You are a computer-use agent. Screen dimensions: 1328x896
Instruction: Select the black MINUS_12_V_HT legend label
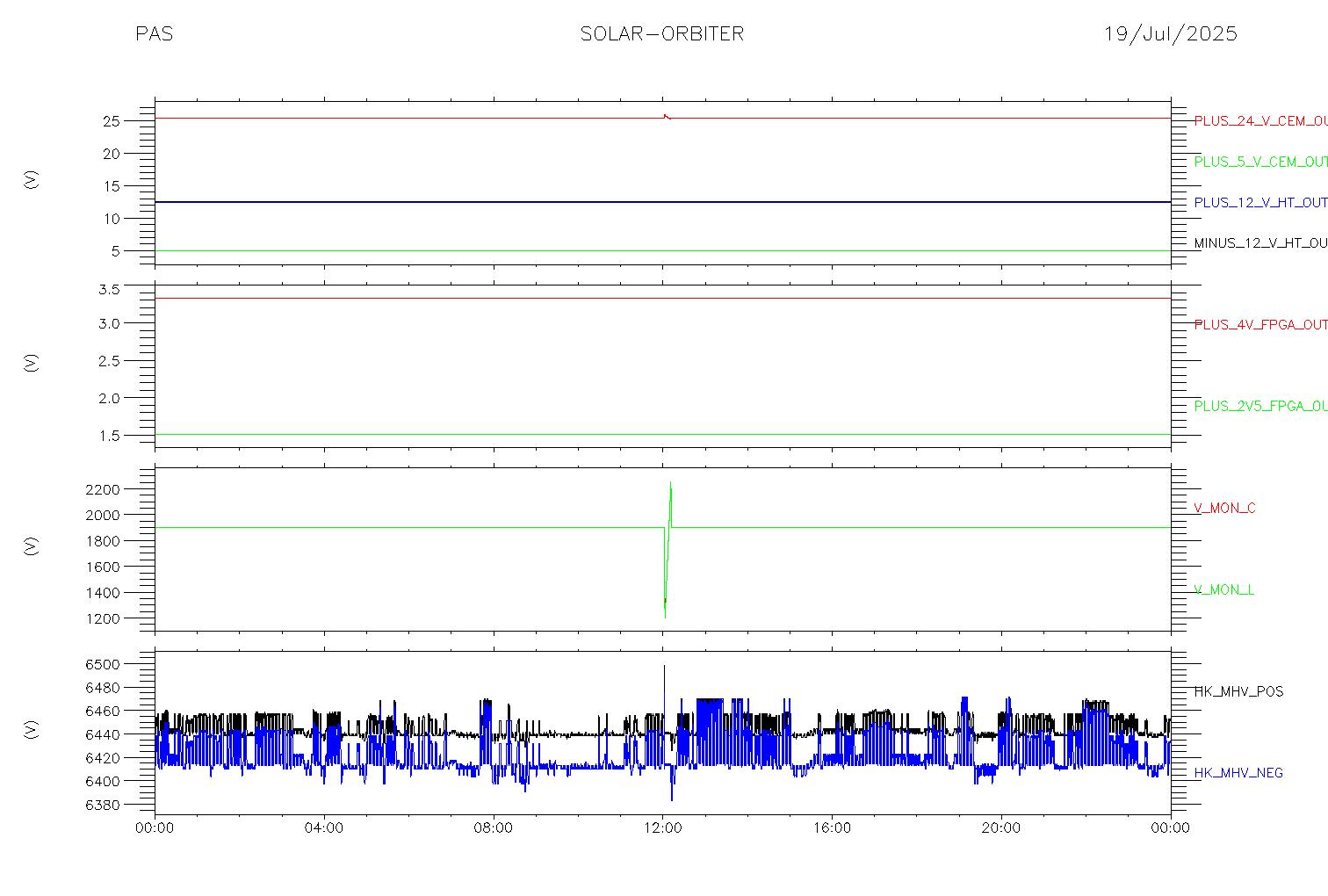pos(1260,243)
